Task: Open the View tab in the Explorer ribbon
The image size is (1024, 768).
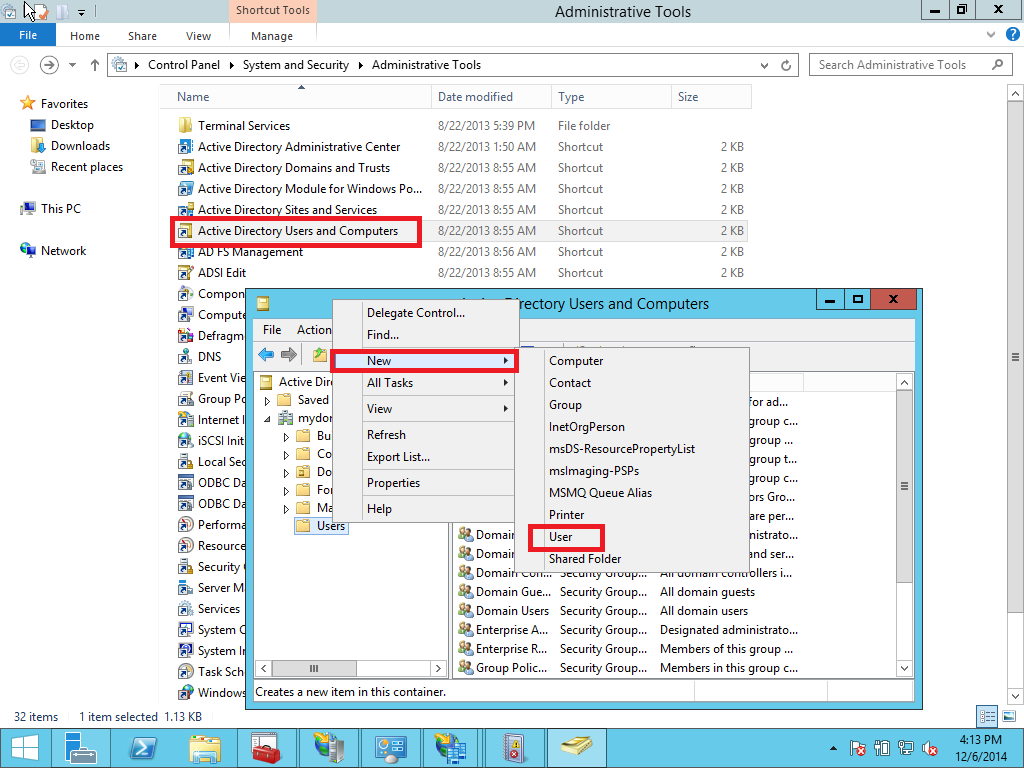Action: pyautogui.click(x=198, y=35)
